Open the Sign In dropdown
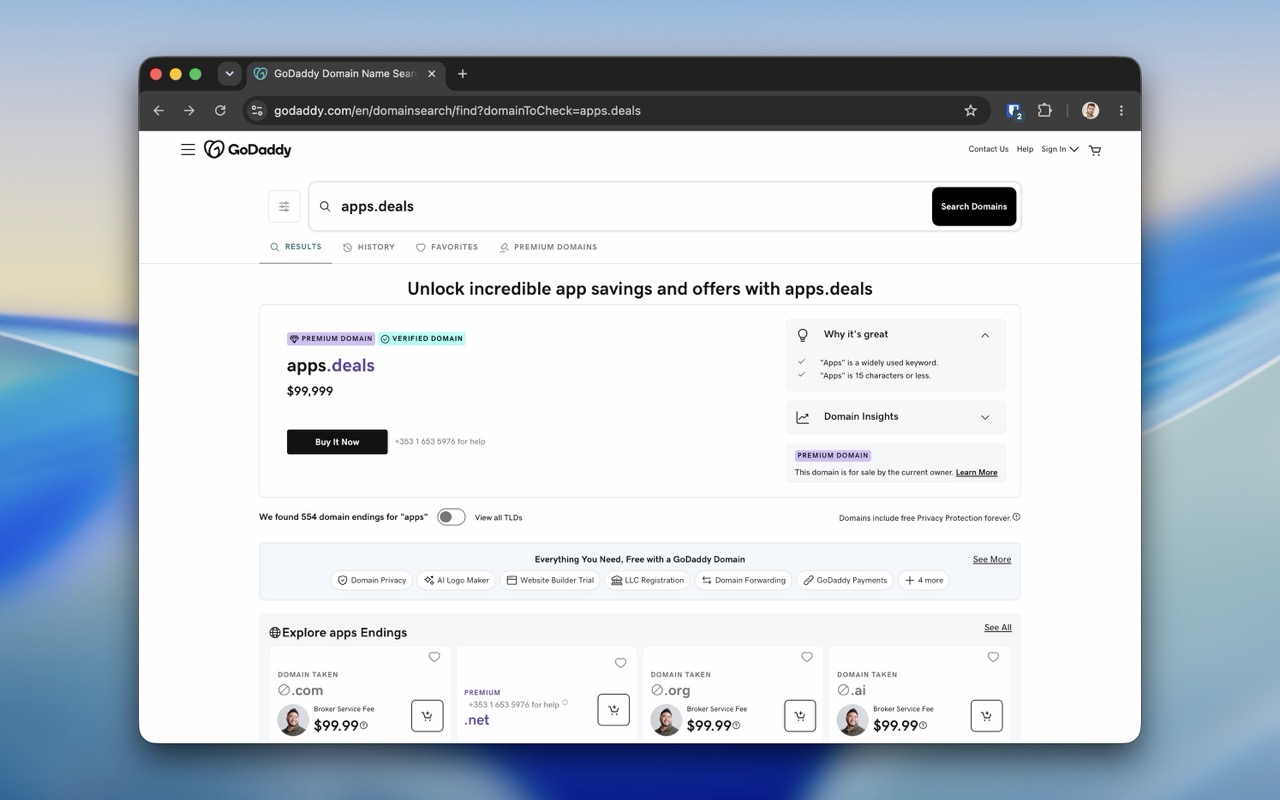This screenshot has width=1280, height=800. [1059, 150]
